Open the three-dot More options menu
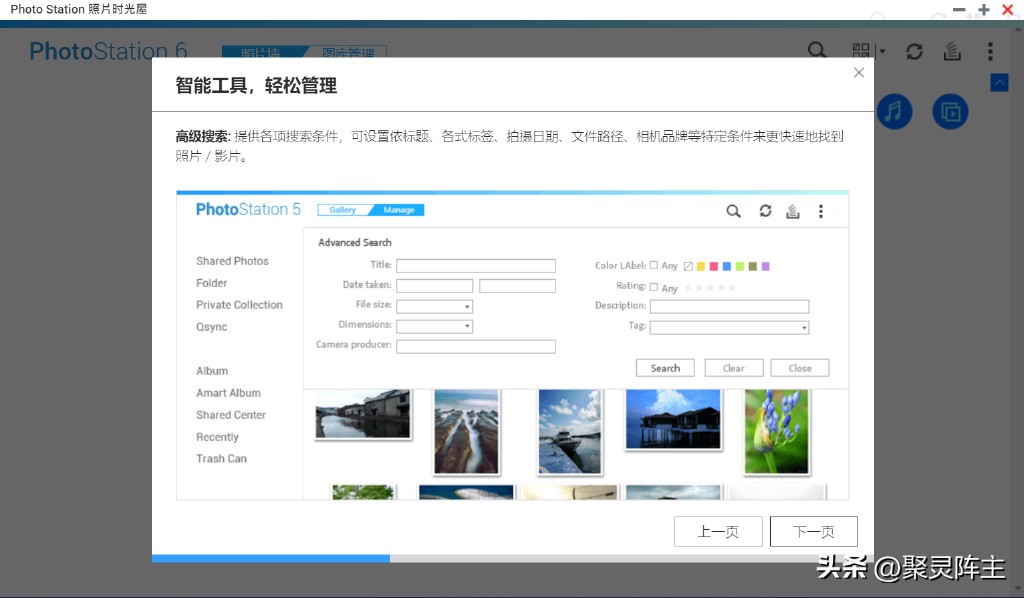The width and height of the screenshot is (1024, 598). (990, 51)
